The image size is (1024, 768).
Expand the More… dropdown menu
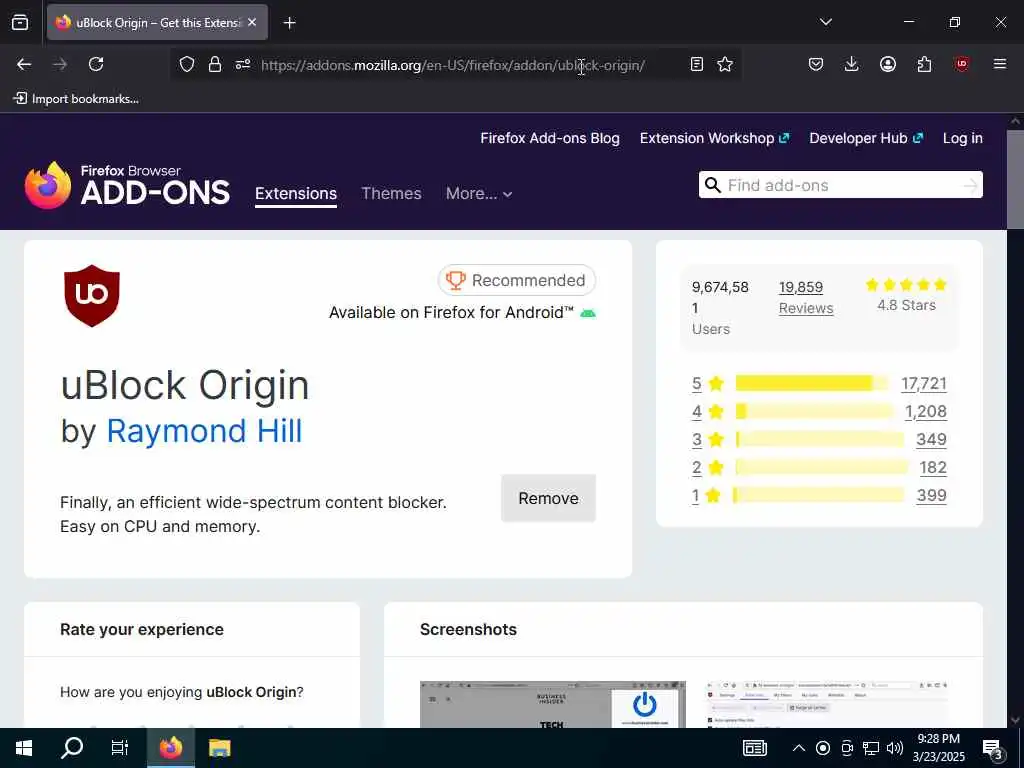tap(479, 193)
